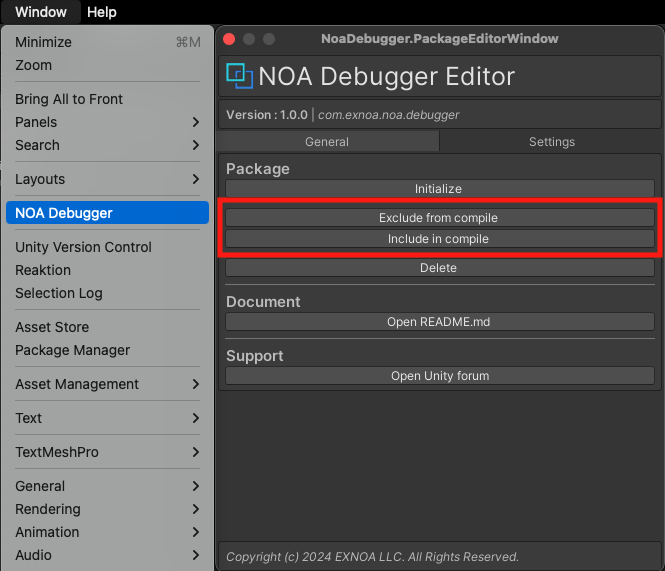665x571 pixels.
Task: Click the Version : 1.0.0 label
Action: [x=267, y=115]
